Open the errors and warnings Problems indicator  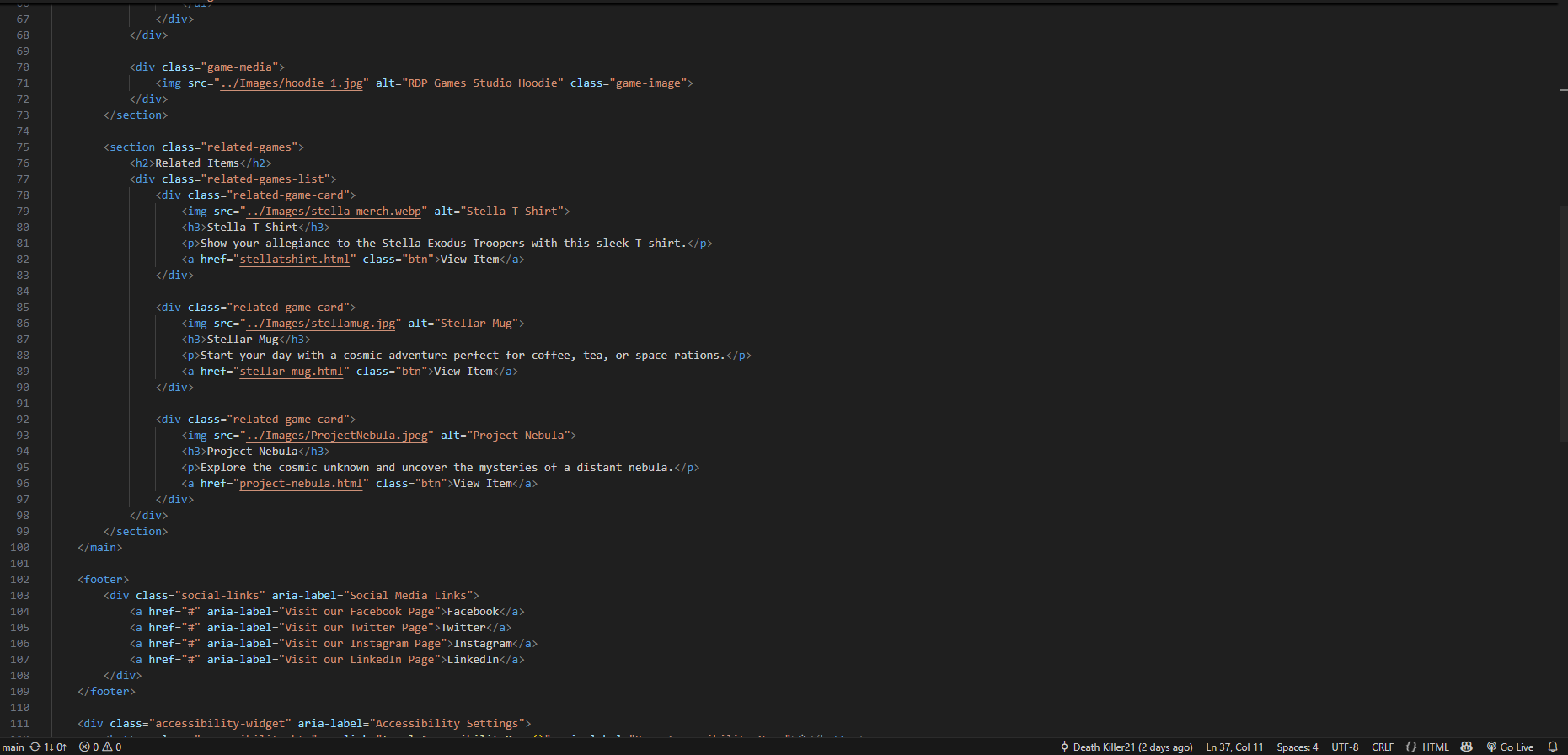click(x=100, y=747)
